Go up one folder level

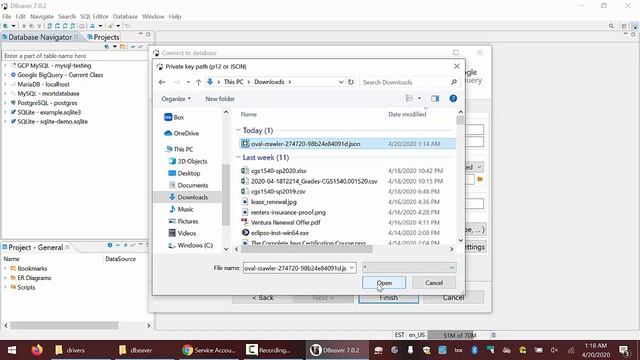pyautogui.click(x=198, y=82)
